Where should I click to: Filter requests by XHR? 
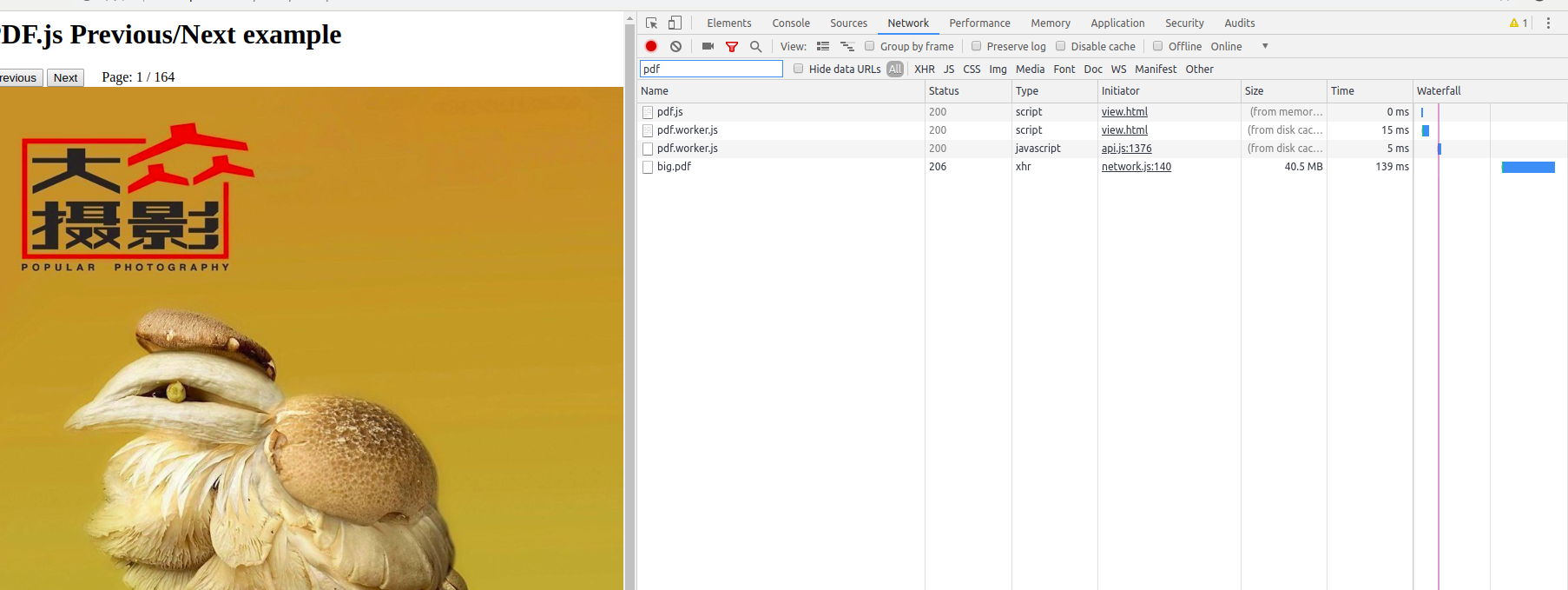tap(925, 69)
